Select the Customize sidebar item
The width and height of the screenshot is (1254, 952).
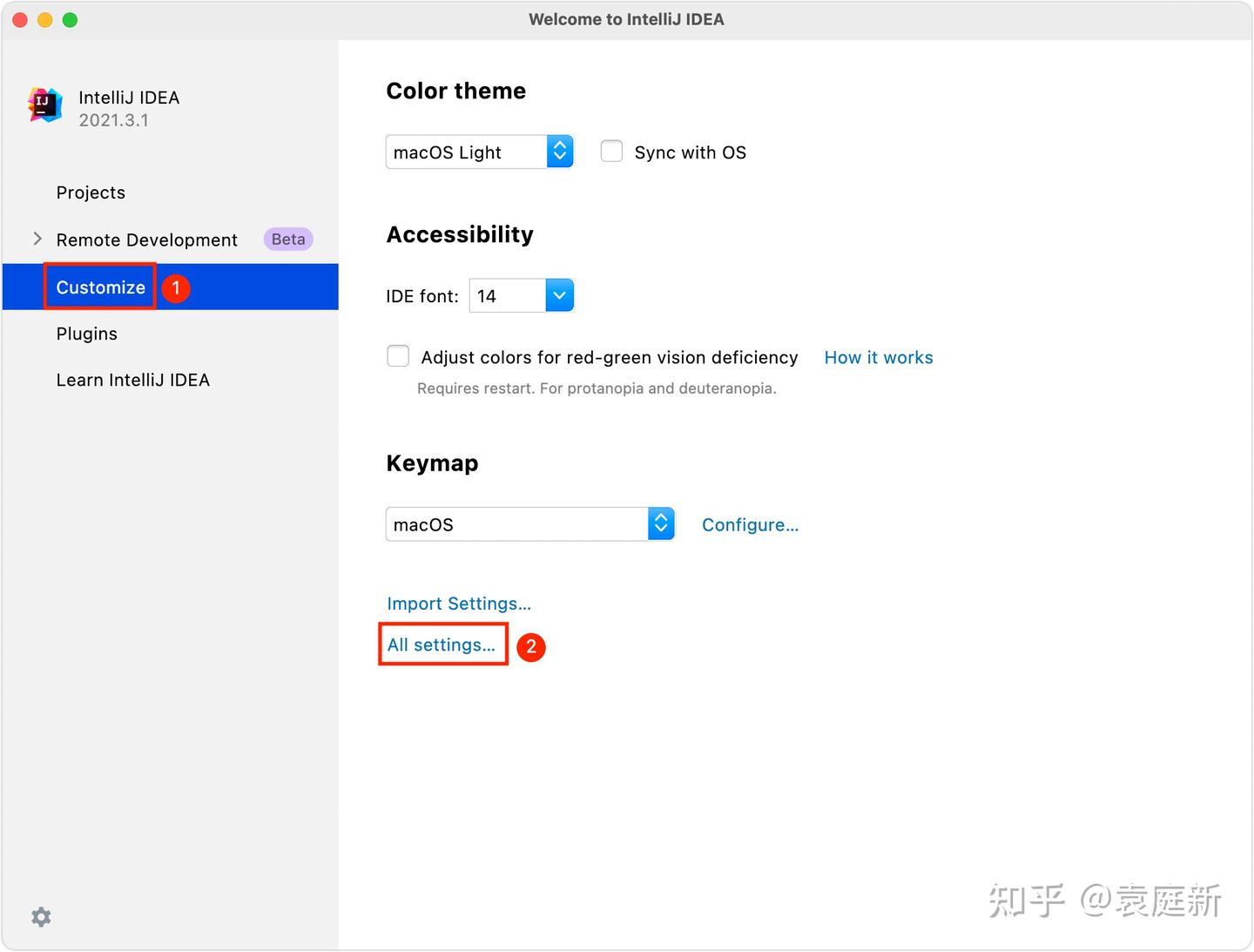[x=170, y=287]
